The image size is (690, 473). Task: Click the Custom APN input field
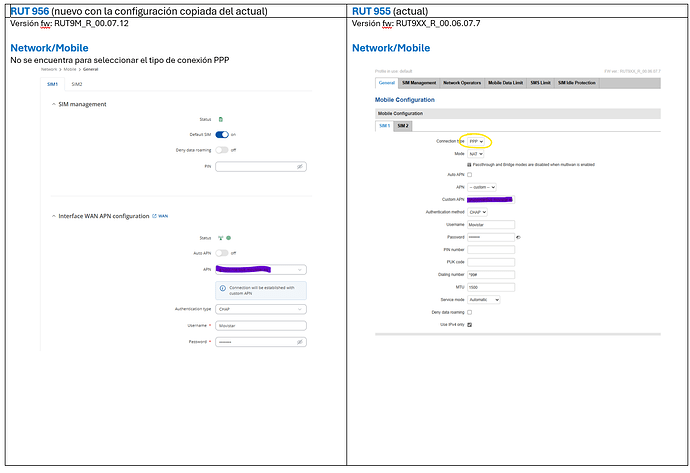pyautogui.click(x=491, y=200)
